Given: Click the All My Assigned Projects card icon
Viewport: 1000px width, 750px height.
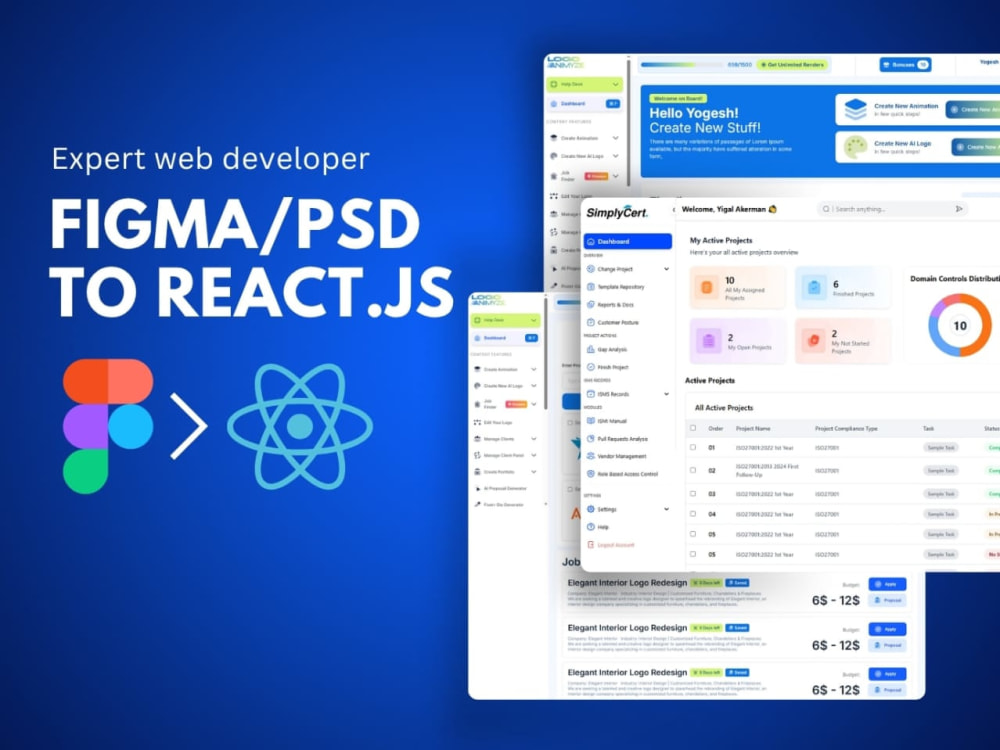Looking at the screenshot, I should [707, 288].
